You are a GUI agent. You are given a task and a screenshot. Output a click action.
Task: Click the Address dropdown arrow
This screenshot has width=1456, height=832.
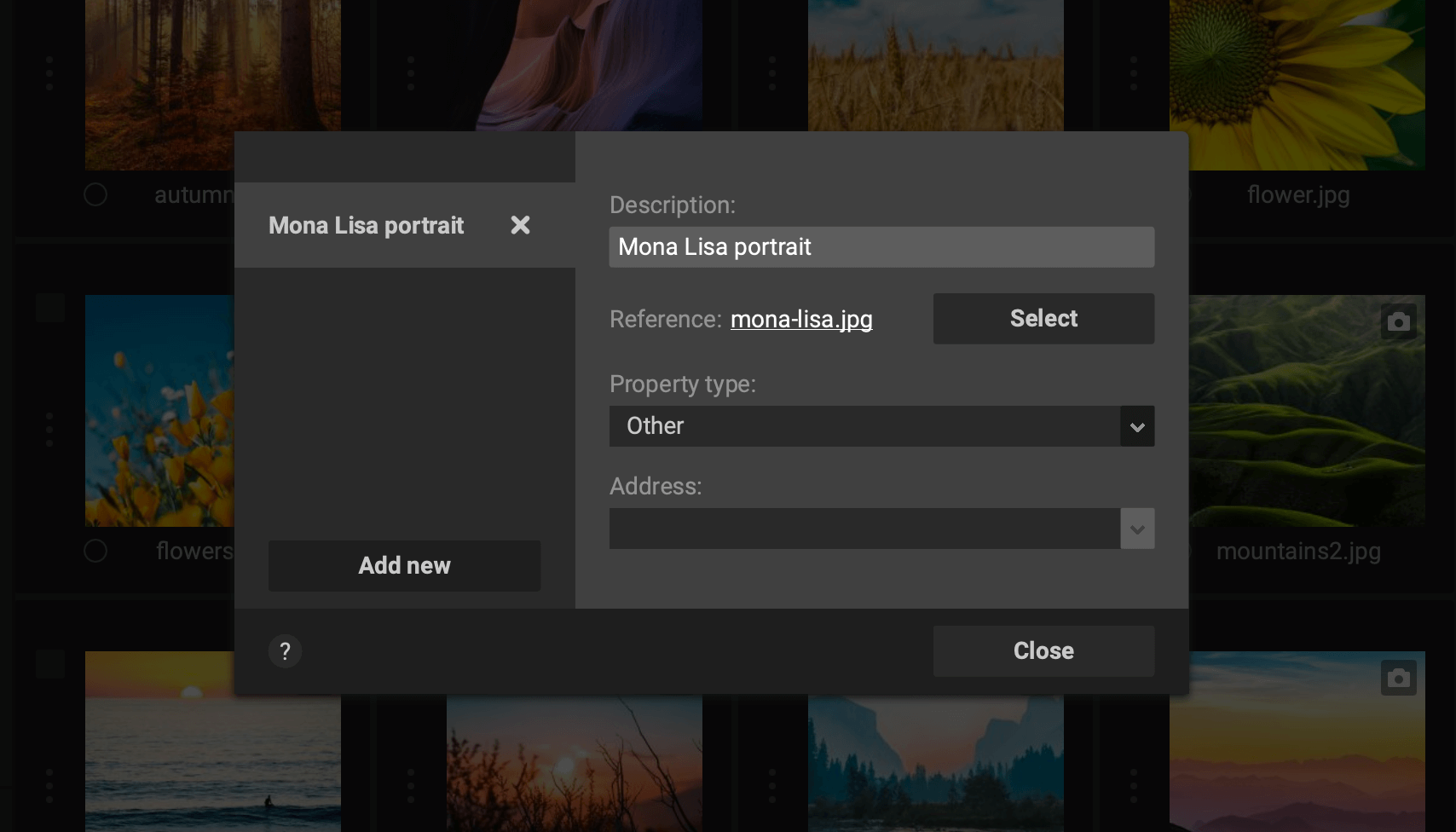(1137, 529)
